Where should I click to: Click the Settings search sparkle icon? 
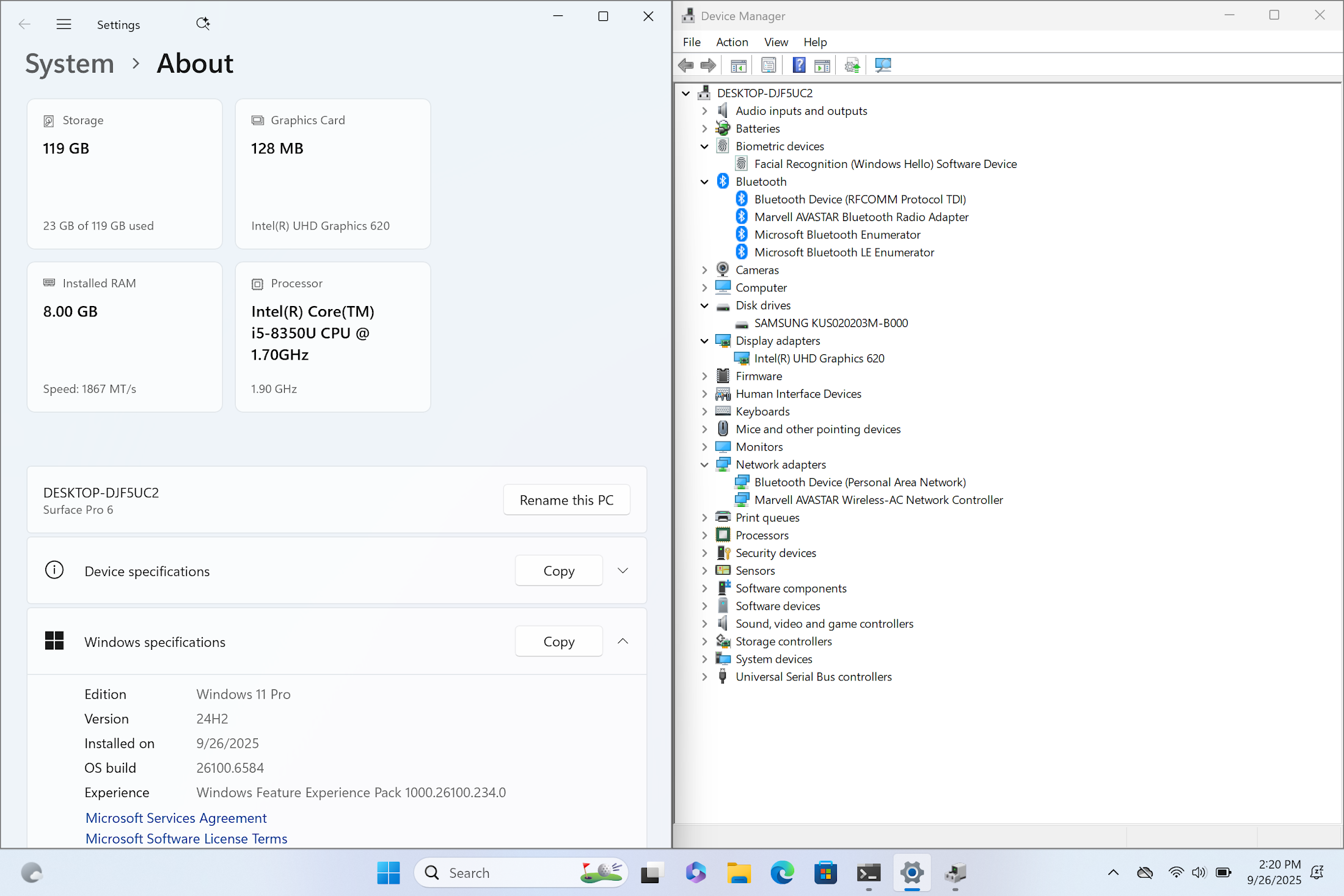[x=203, y=24]
